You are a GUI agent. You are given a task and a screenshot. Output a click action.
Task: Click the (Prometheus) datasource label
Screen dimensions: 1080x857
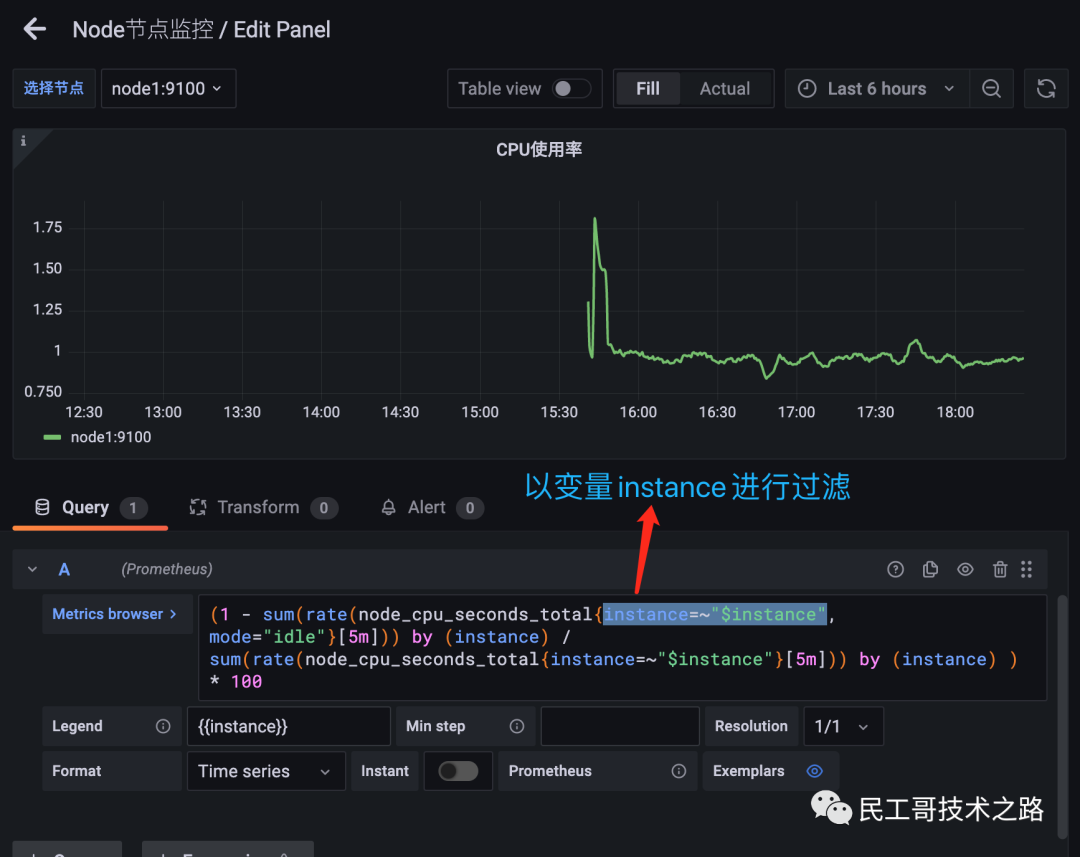click(x=167, y=569)
